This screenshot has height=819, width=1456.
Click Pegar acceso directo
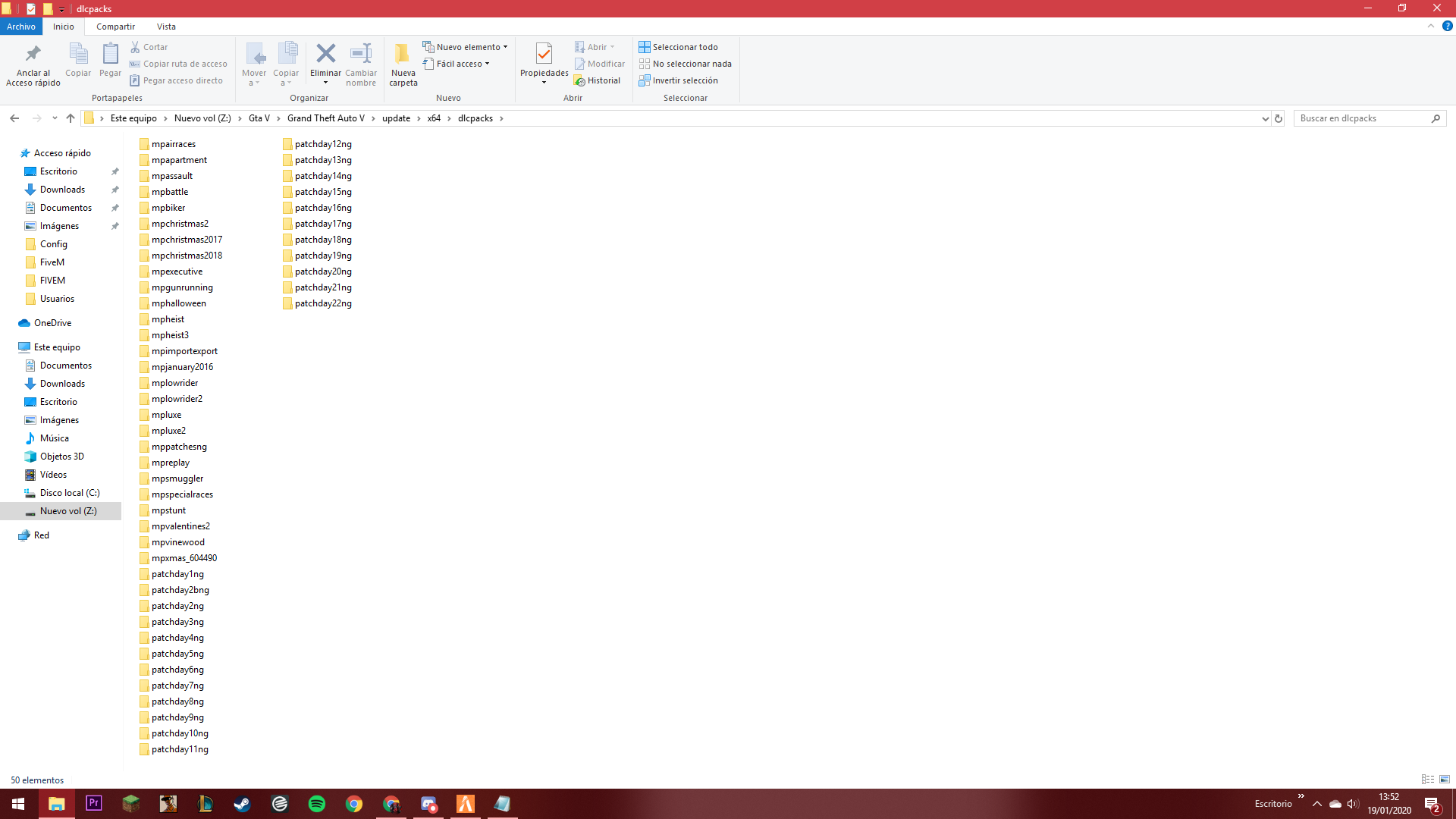[176, 80]
